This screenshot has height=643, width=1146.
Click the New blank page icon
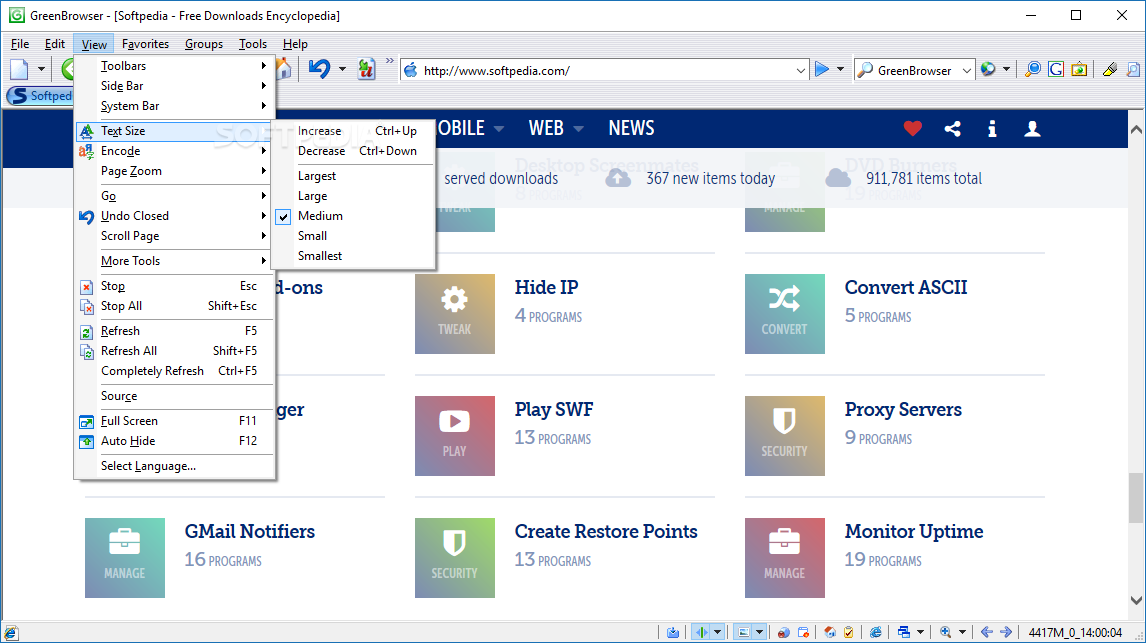coord(19,70)
